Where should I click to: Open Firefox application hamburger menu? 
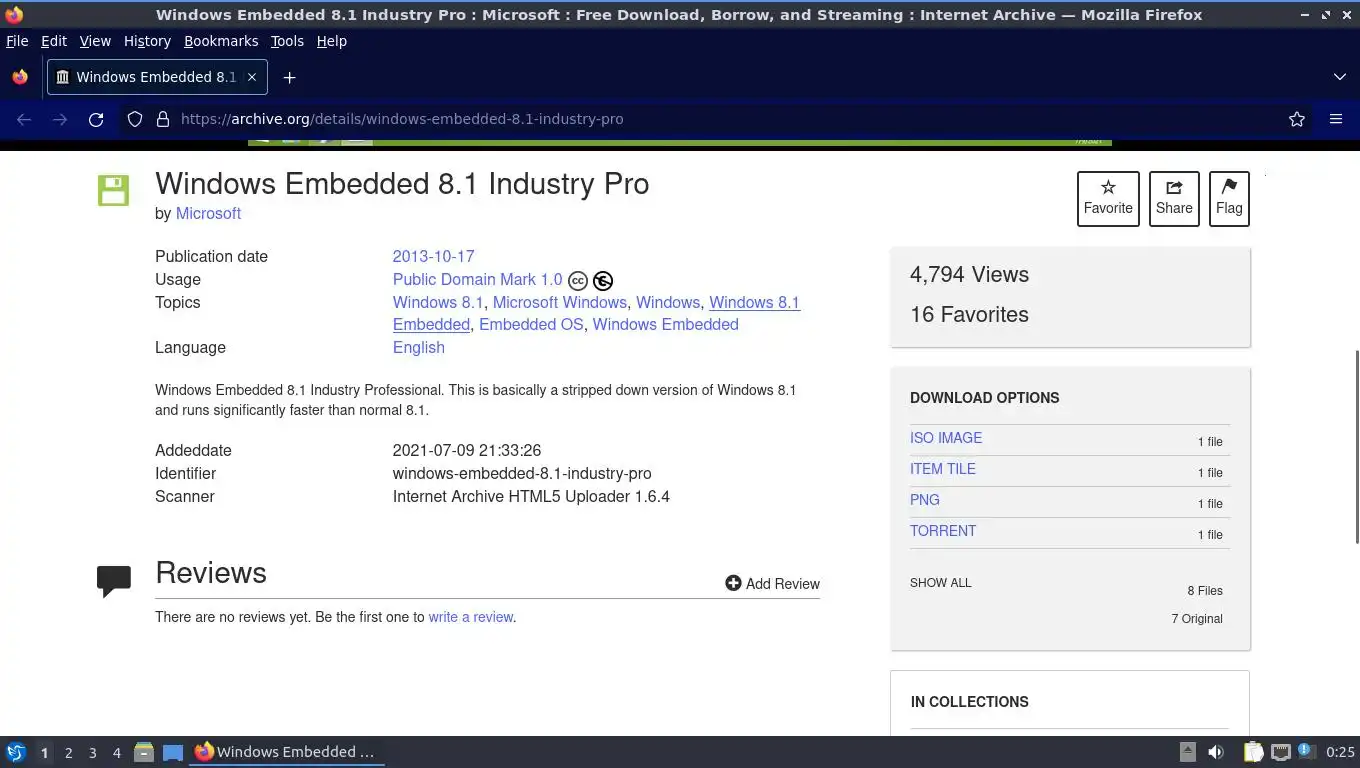tap(1336, 119)
